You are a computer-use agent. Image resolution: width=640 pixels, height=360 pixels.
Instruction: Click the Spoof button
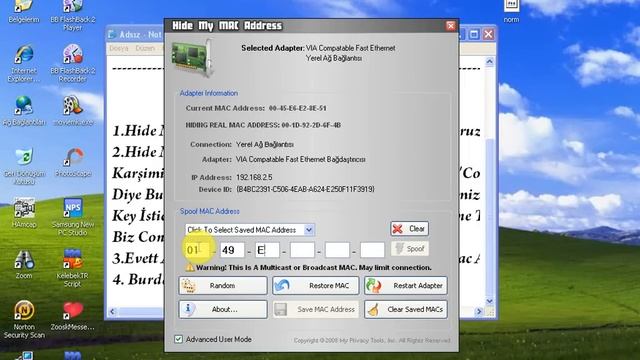409,249
